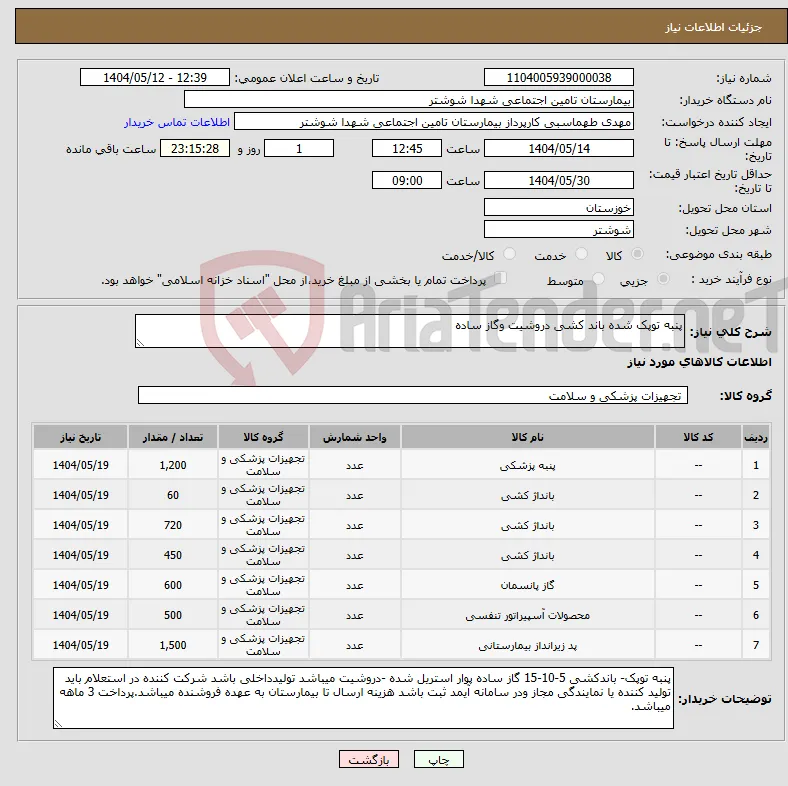
Task: Select the کالا radio button
Action: pos(637,254)
